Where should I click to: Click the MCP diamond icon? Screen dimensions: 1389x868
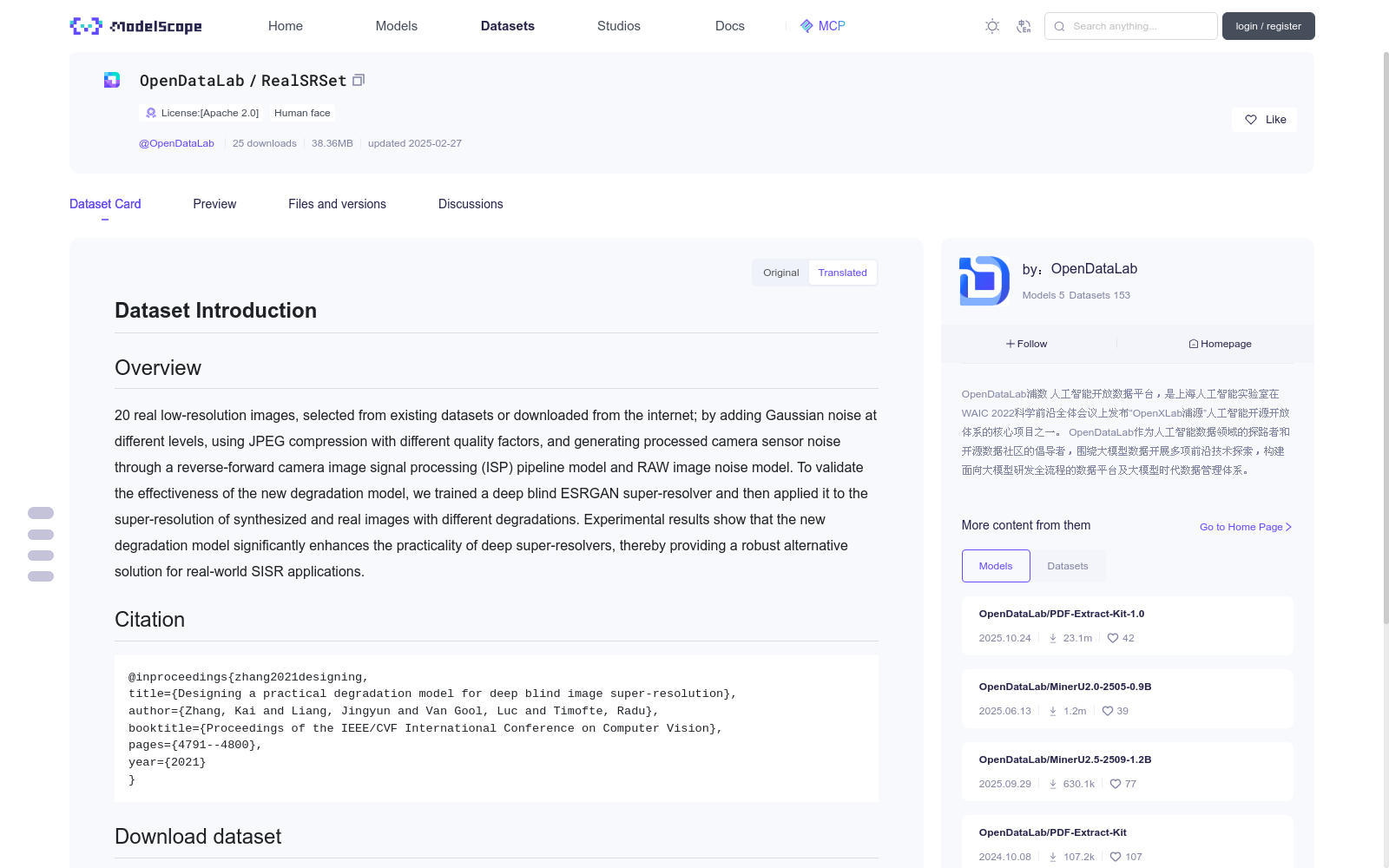click(807, 26)
